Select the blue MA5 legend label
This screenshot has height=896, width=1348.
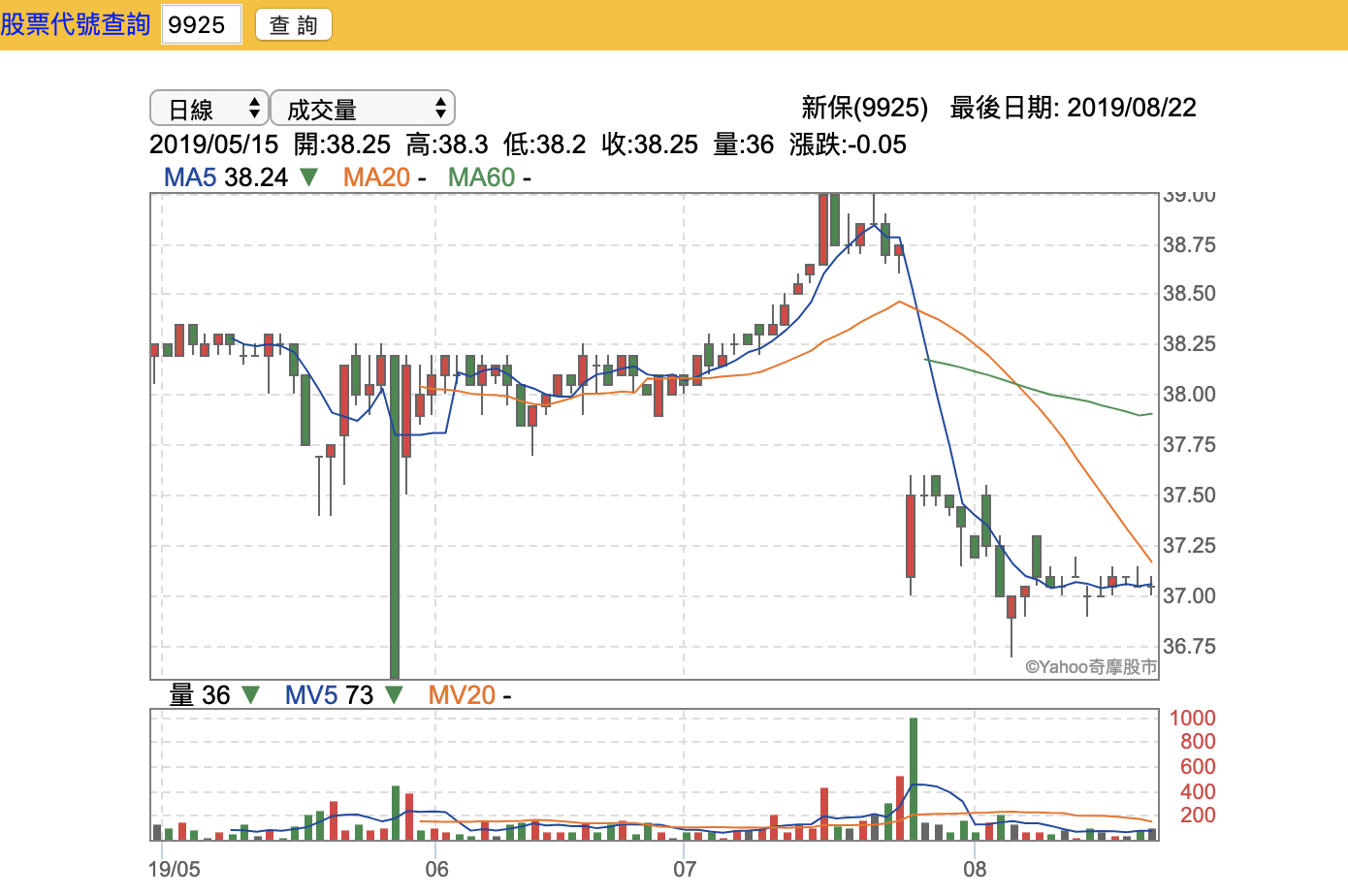pyautogui.click(x=189, y=177)
